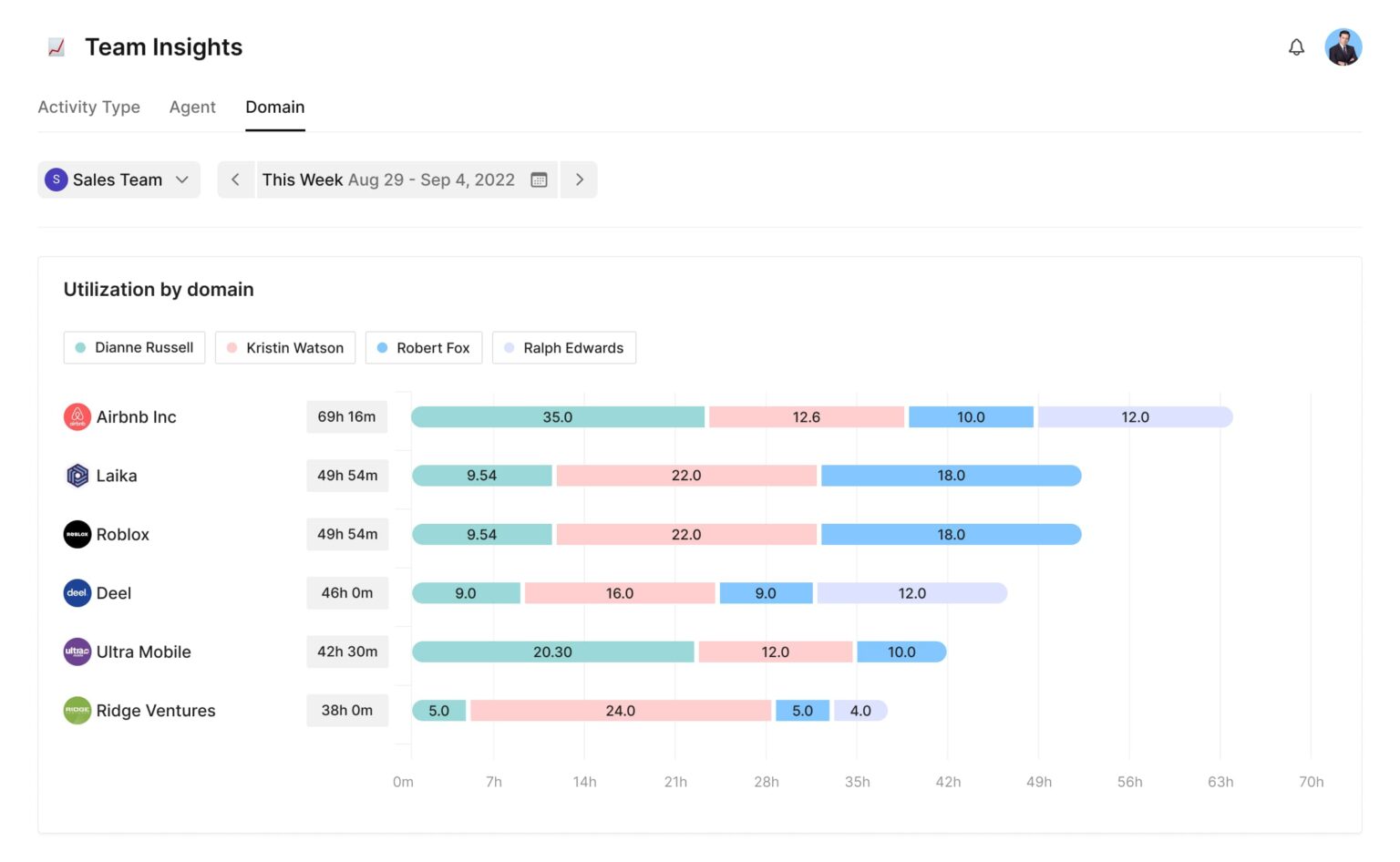Screen dimensions: 1400x862
Task: Click the Ultra Mobile logo icon
Action: 77,652
